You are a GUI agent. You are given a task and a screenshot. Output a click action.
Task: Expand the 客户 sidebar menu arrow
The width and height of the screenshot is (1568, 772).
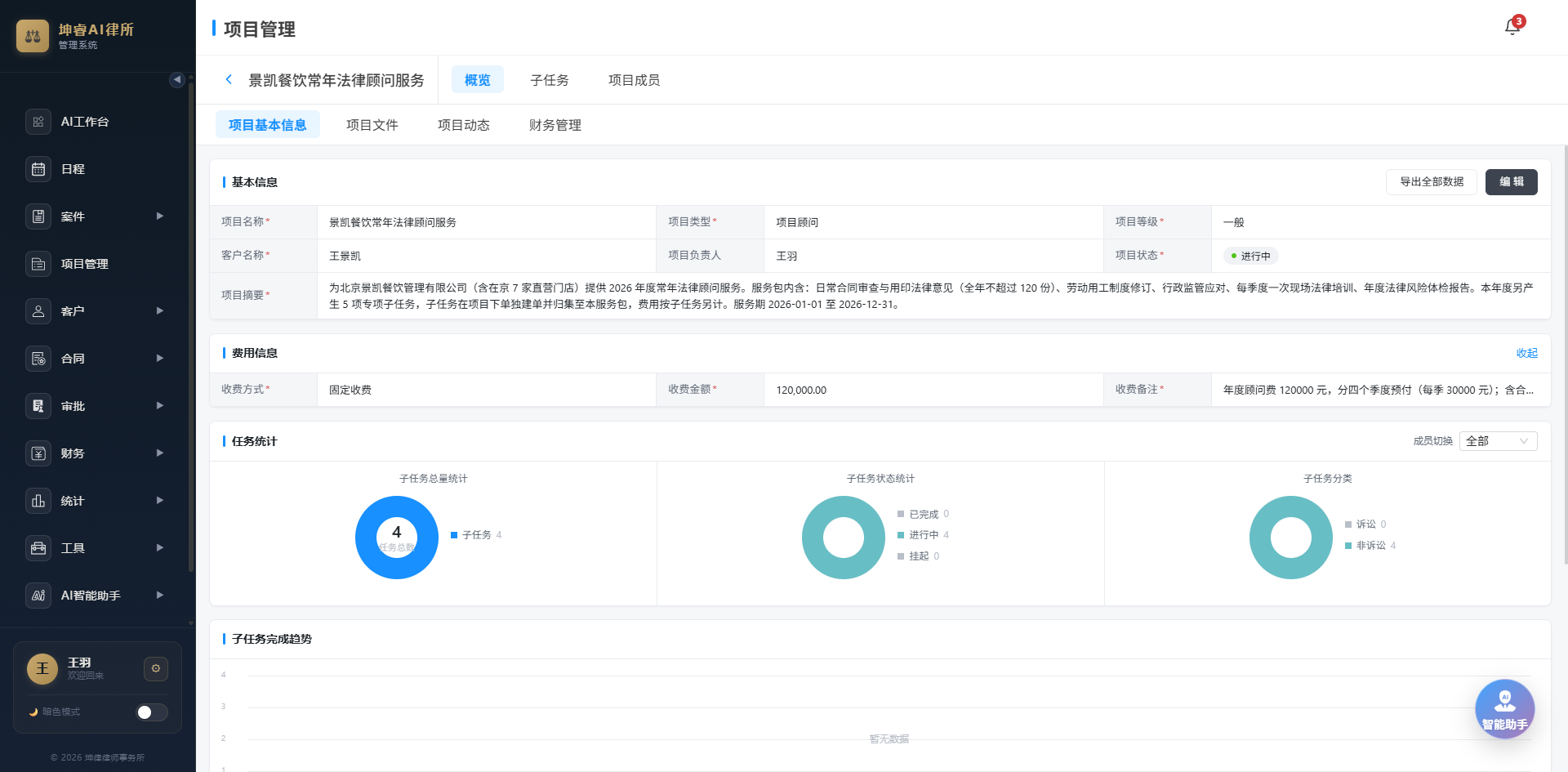(x=160, y=311)
